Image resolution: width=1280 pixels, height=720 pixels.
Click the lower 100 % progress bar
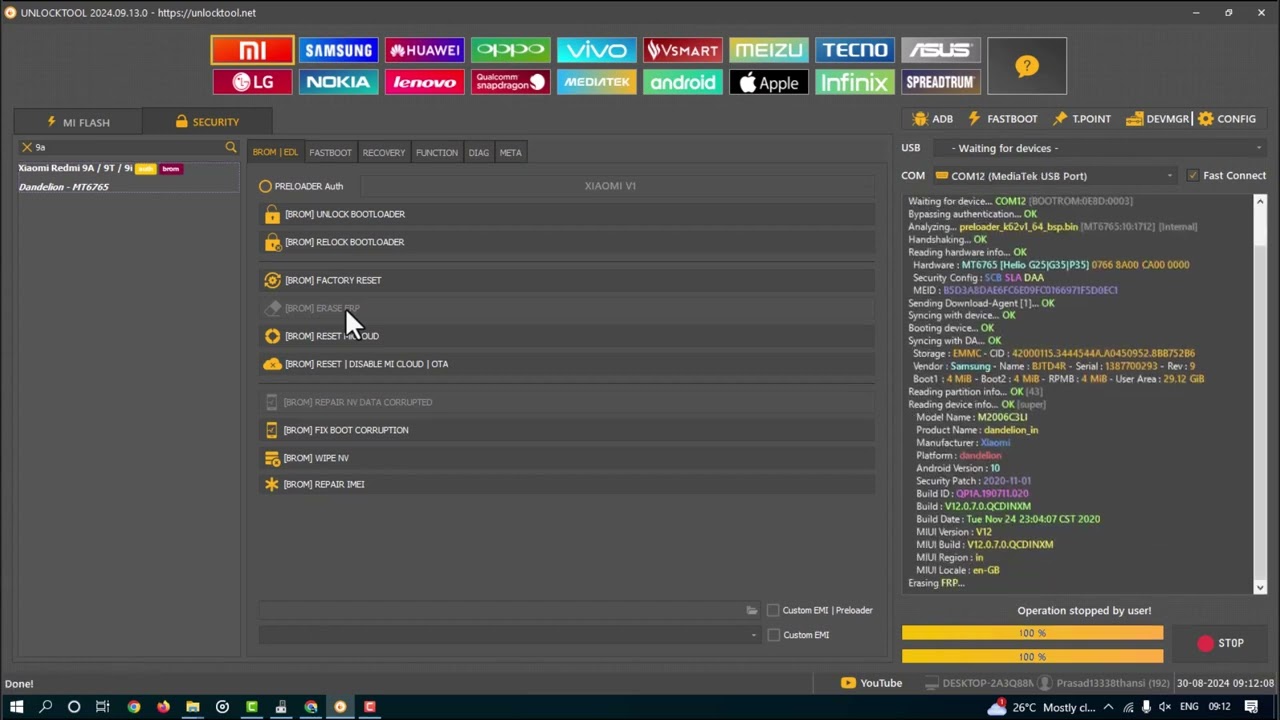(x=1032, y=657)
